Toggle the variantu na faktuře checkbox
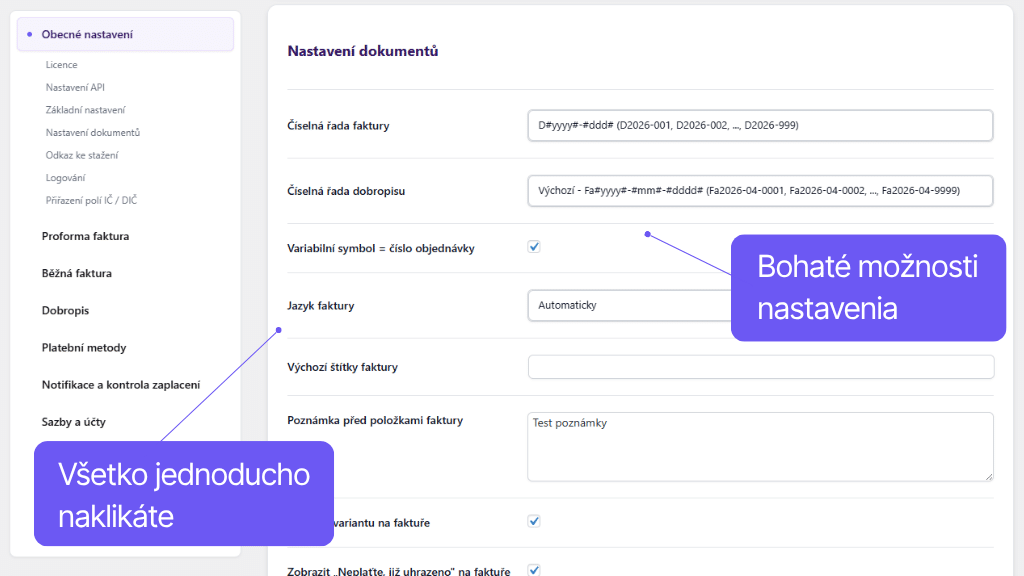 [534, 521]
